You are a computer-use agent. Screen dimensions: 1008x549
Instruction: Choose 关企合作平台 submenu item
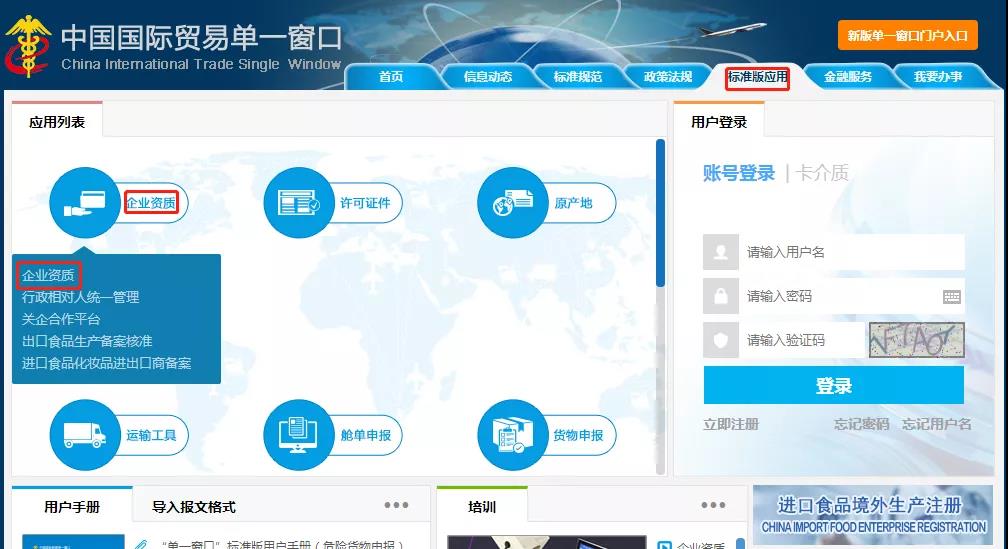click(x=61, y=319)
